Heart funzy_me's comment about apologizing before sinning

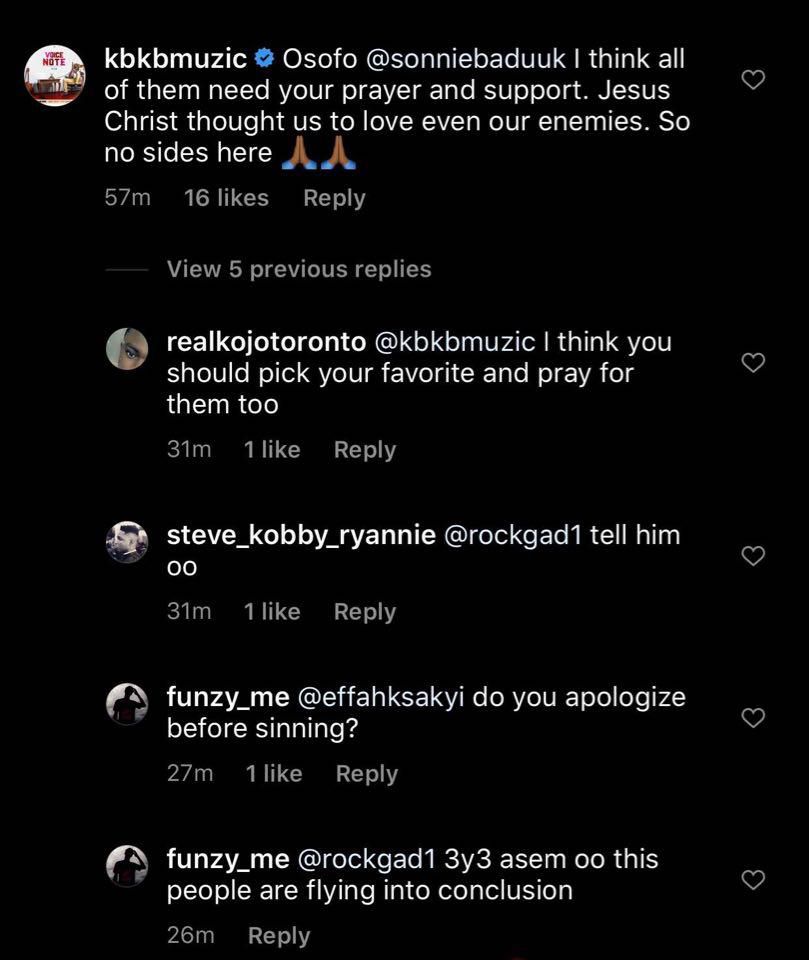pyautogui.click(x=754, y=717)
